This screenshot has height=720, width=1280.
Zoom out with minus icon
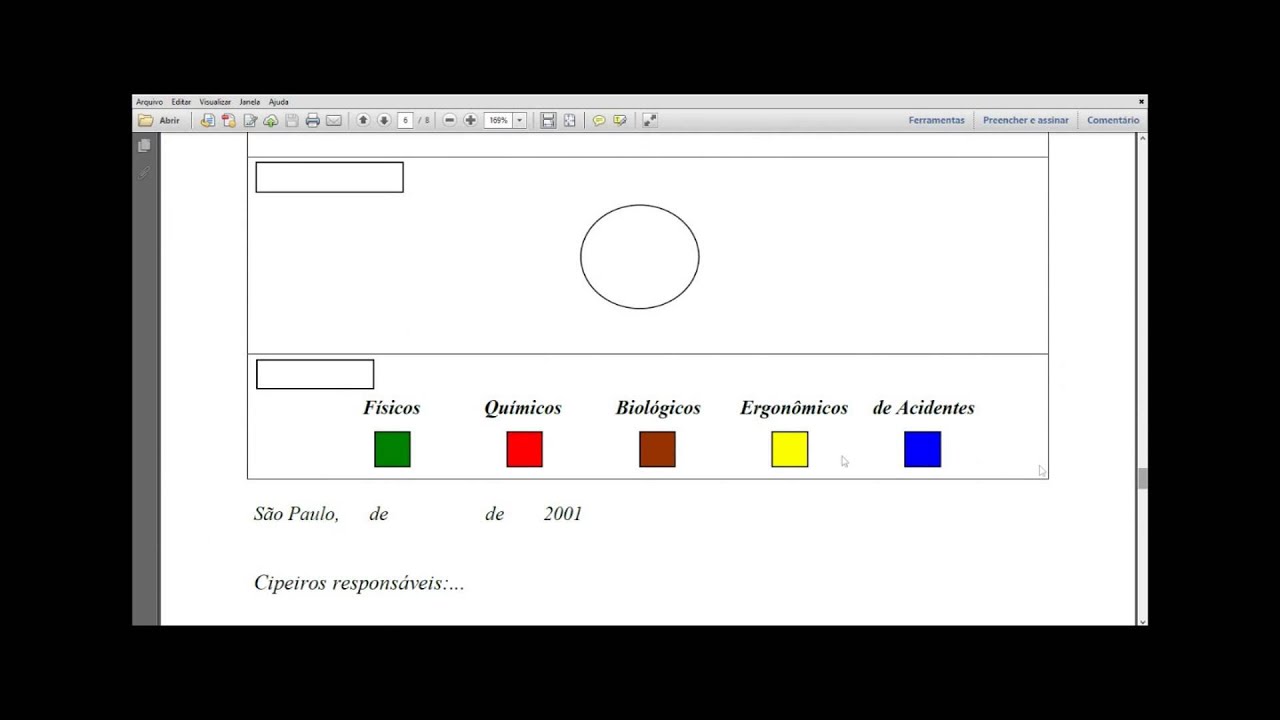449,120
